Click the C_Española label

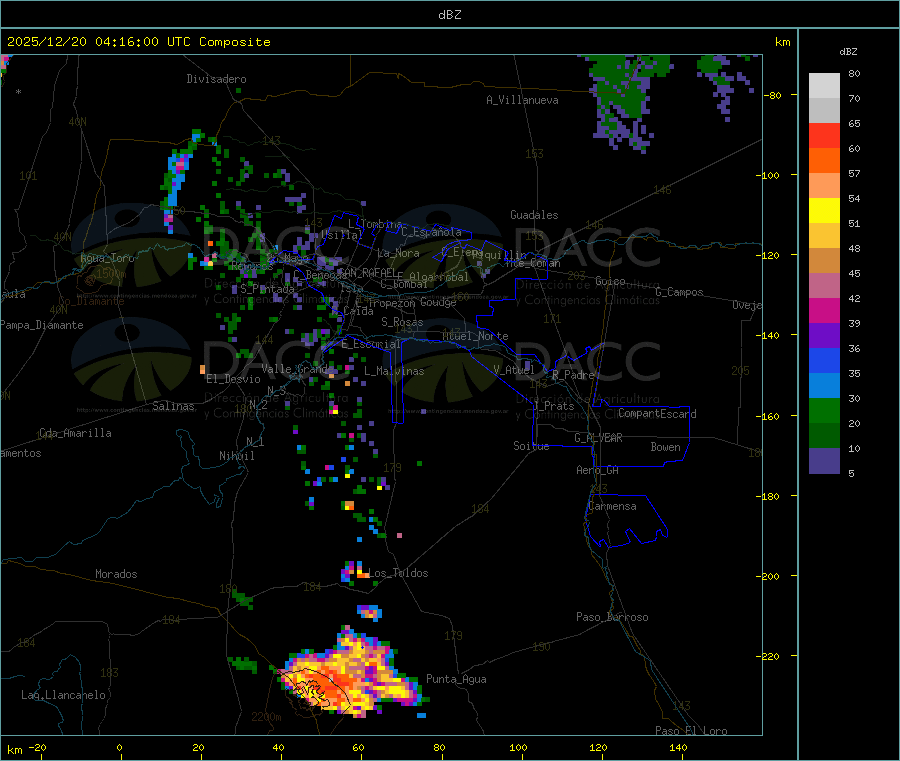coord(432,232)
